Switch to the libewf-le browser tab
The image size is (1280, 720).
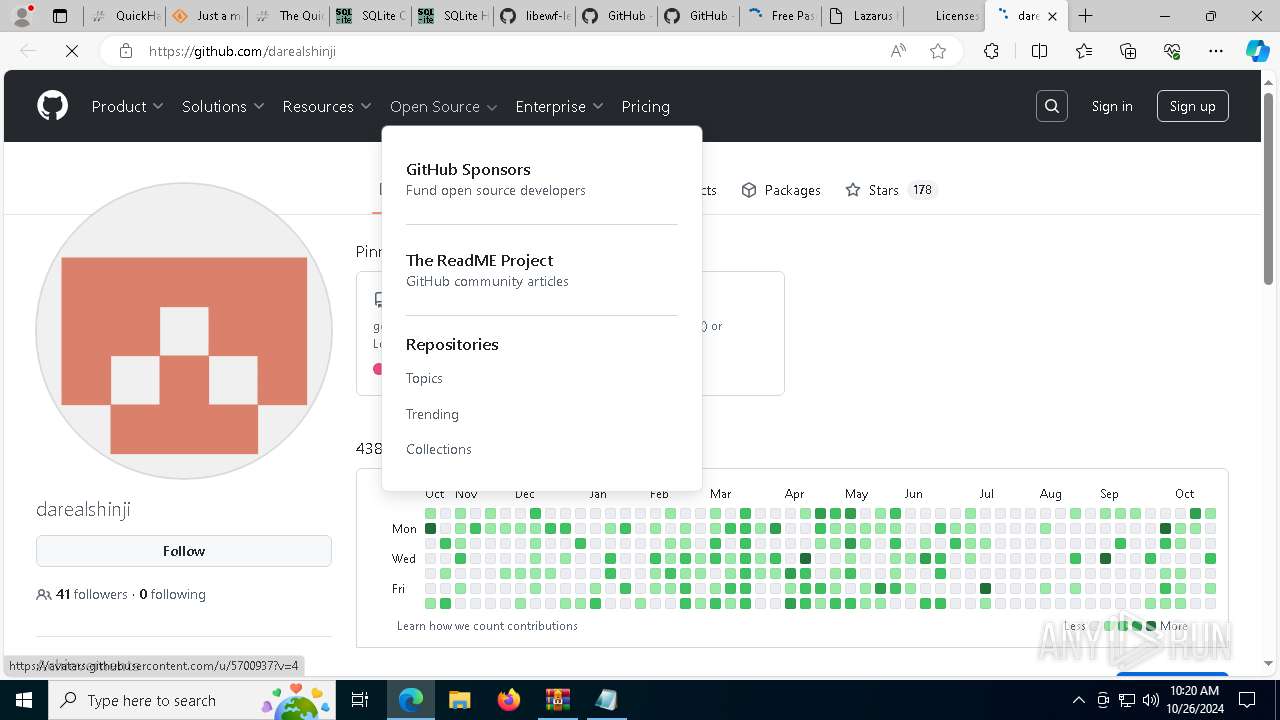point(533,16)
